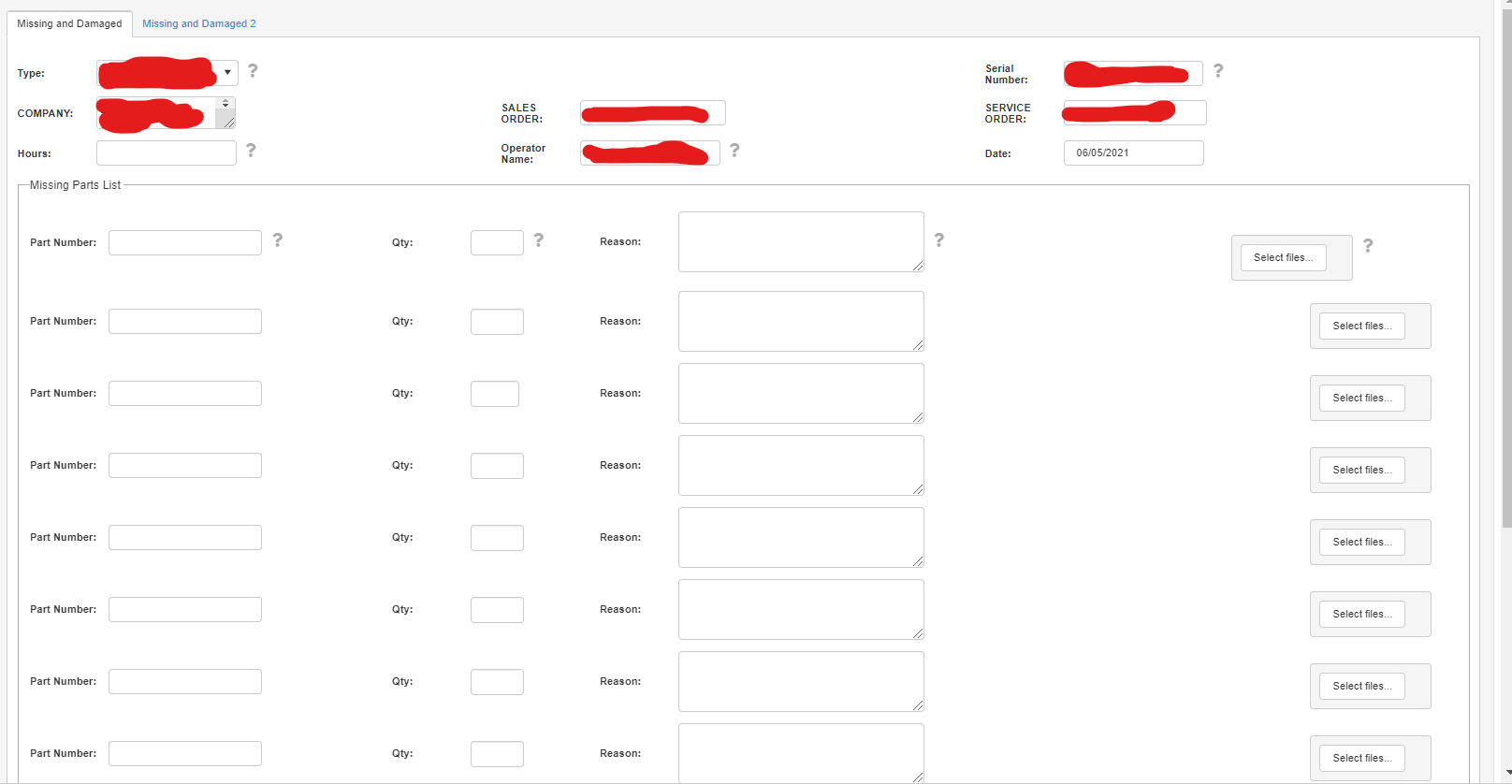Click the vertical page scrollbar thumb
This screenshot has height=784, width=1512.
click(x=1506, y=267)
